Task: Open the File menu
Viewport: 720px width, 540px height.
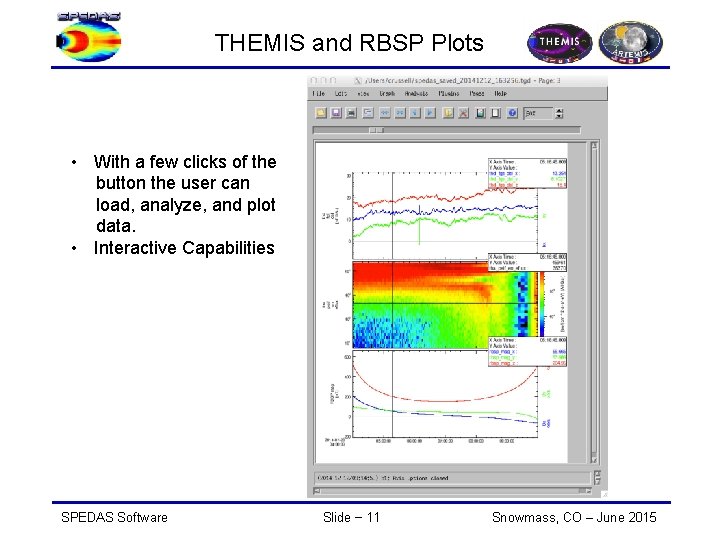Action: pyautogui.click(x=319, y=93)
